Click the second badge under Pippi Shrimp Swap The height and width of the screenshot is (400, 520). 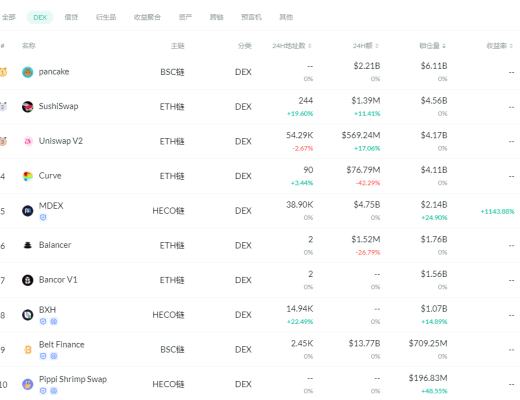pyautogui.click(x=54, y=391)
